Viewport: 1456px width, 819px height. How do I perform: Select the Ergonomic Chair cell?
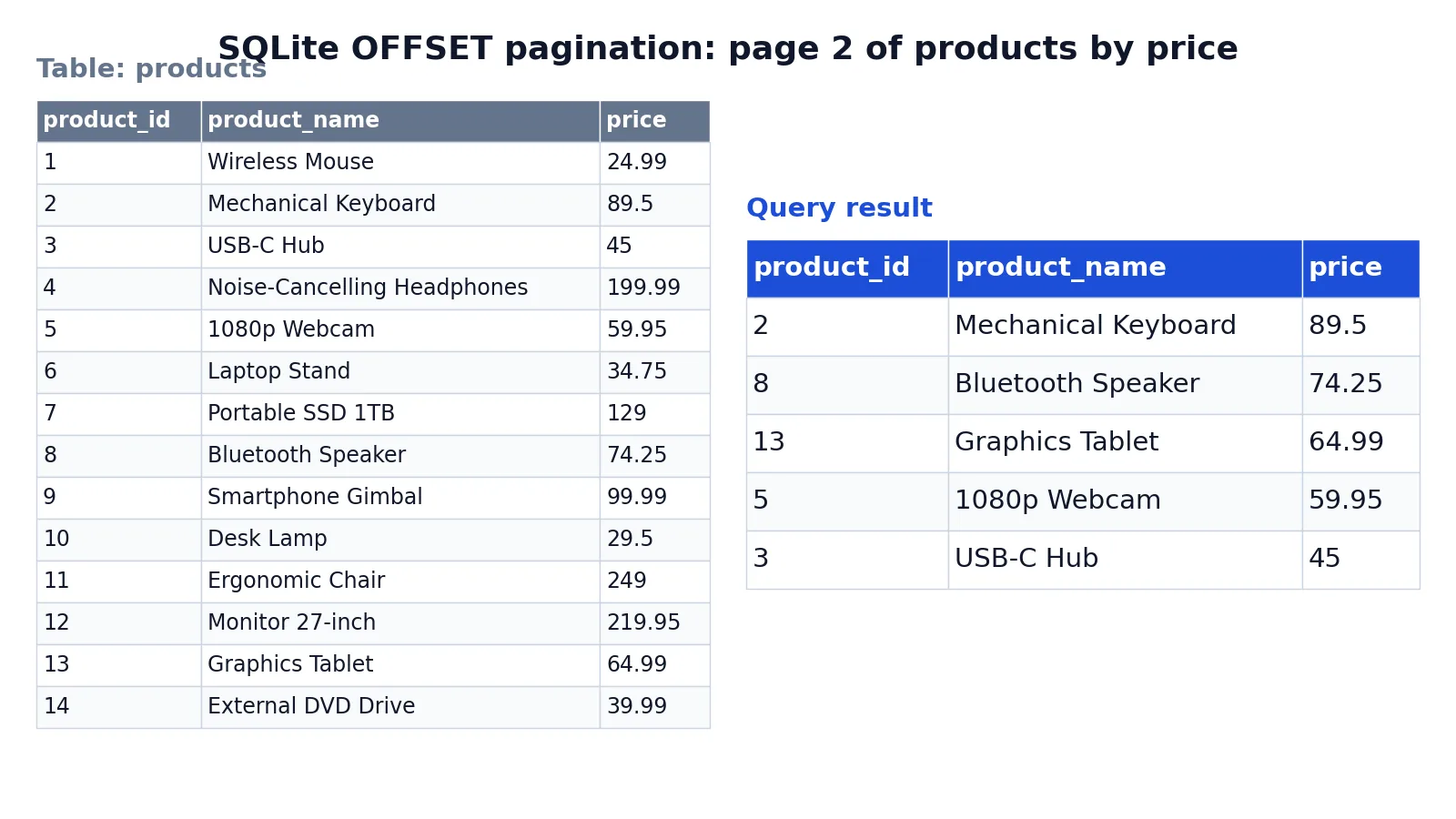[400, 581]
